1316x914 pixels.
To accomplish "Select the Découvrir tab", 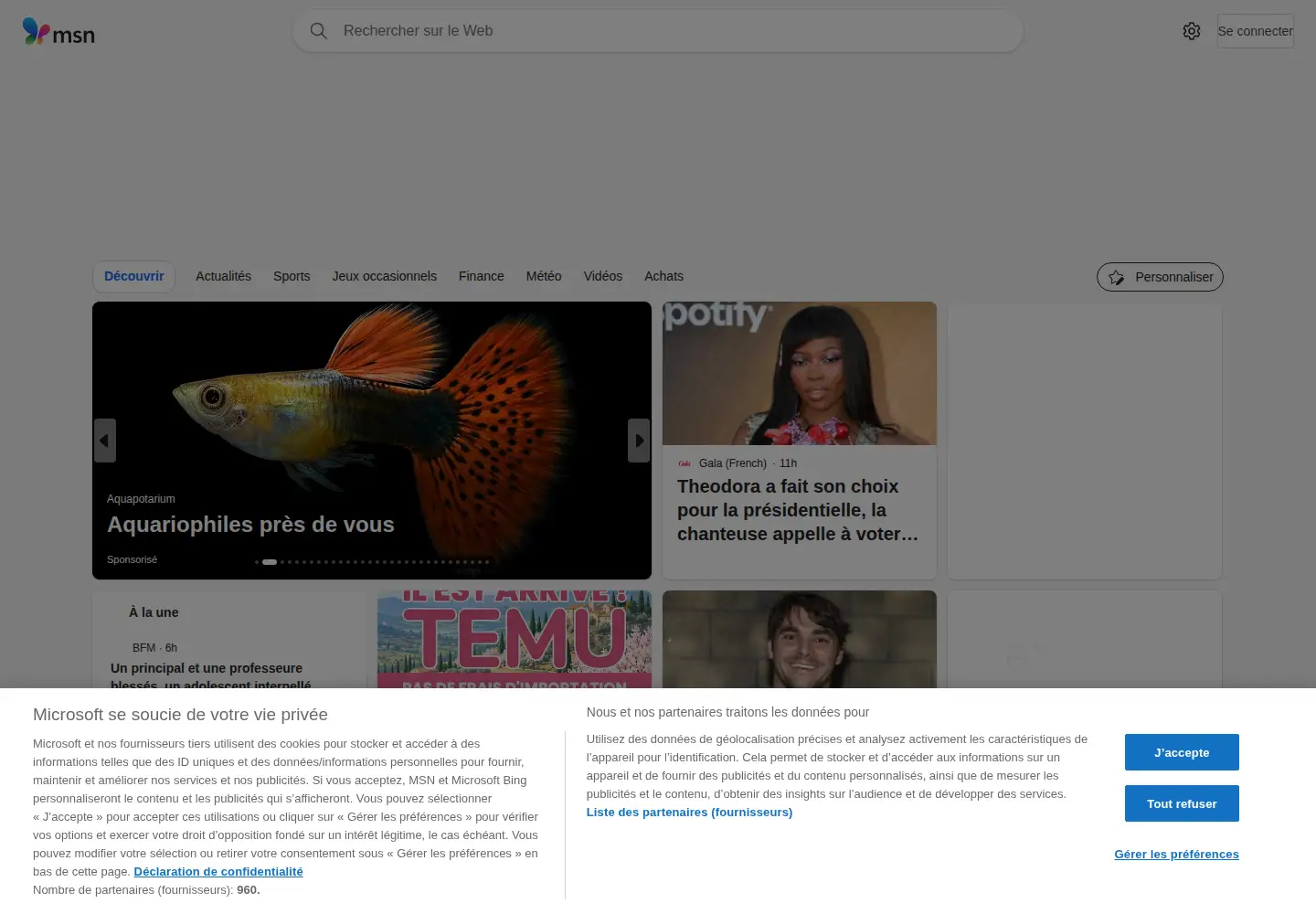I will point(134,276).
